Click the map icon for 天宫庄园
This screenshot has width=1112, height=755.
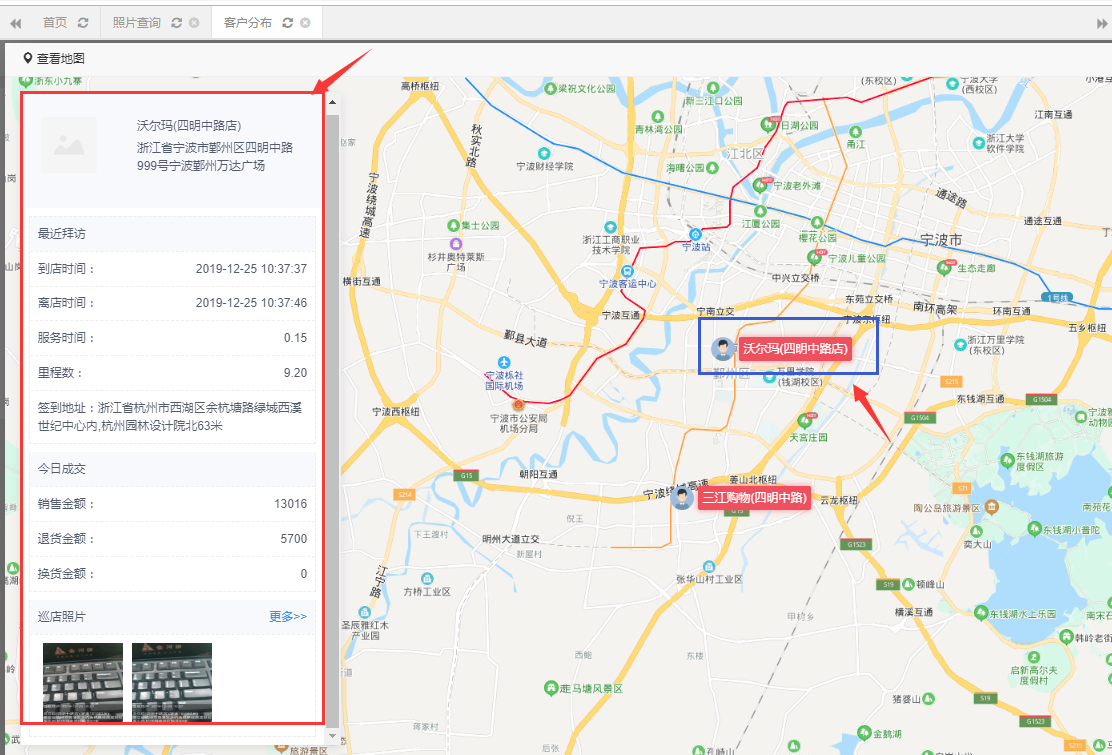[804, 421]
